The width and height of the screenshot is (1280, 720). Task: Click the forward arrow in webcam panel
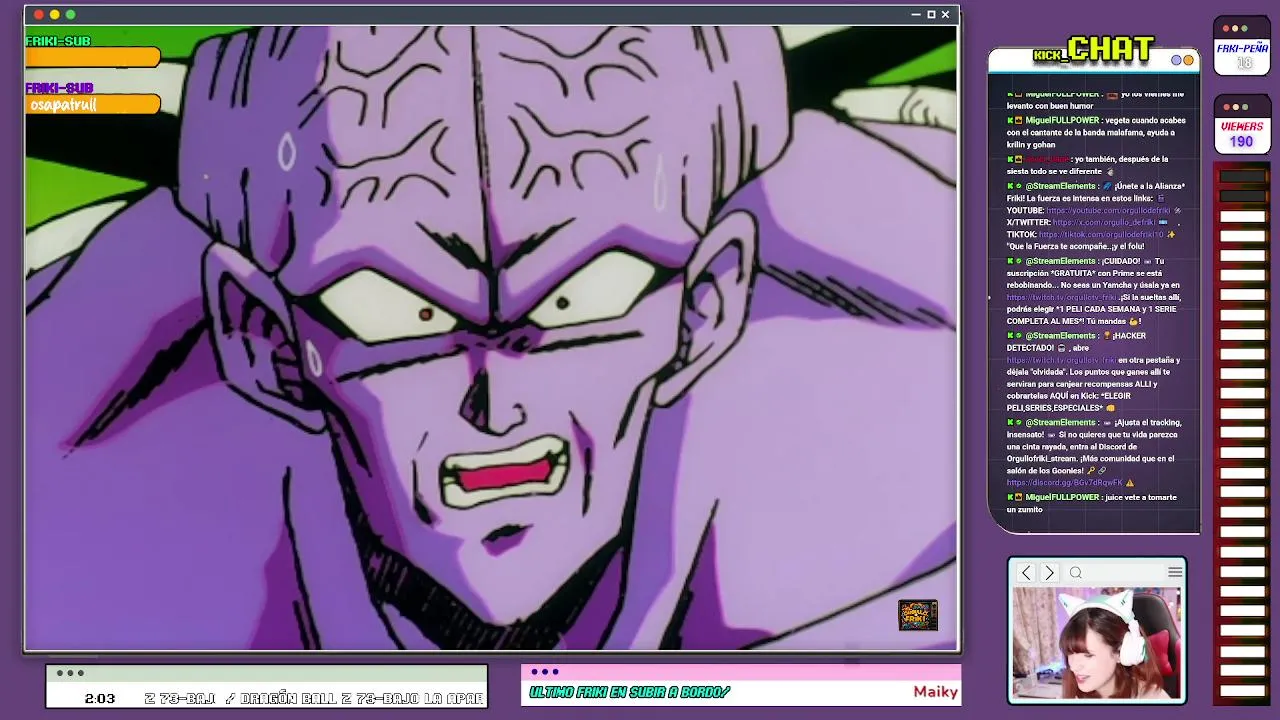pyautogui.click(x=1049, y=573)
